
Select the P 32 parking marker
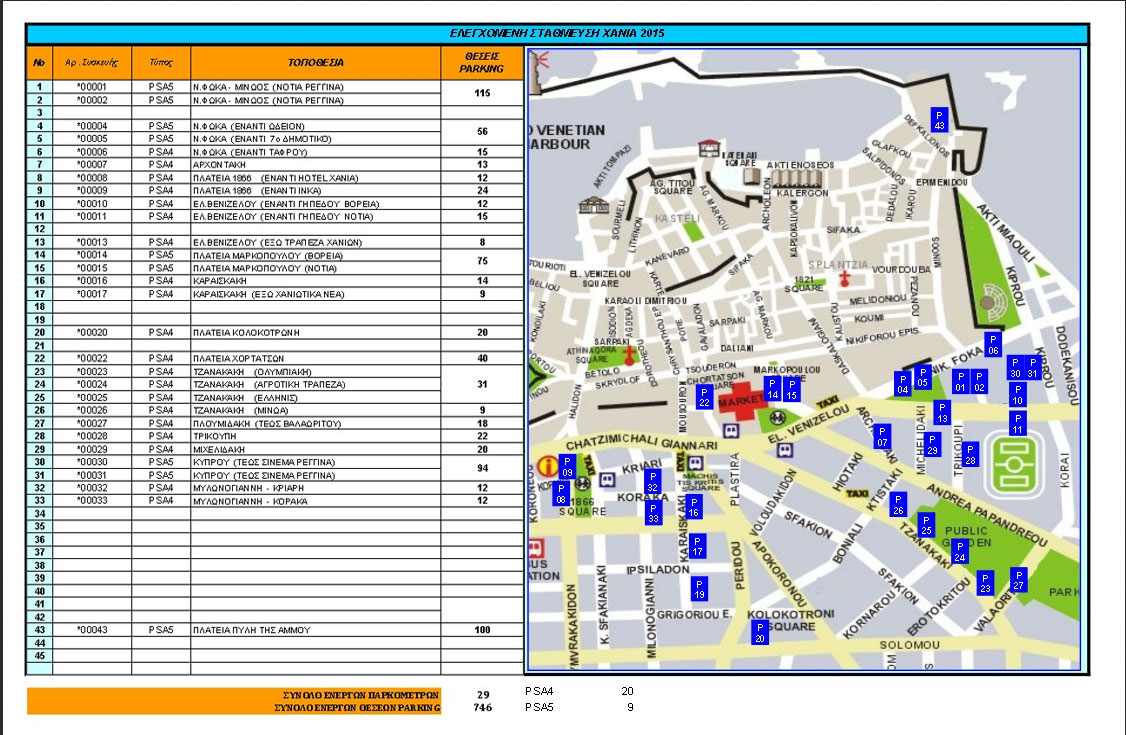[653, 482]
